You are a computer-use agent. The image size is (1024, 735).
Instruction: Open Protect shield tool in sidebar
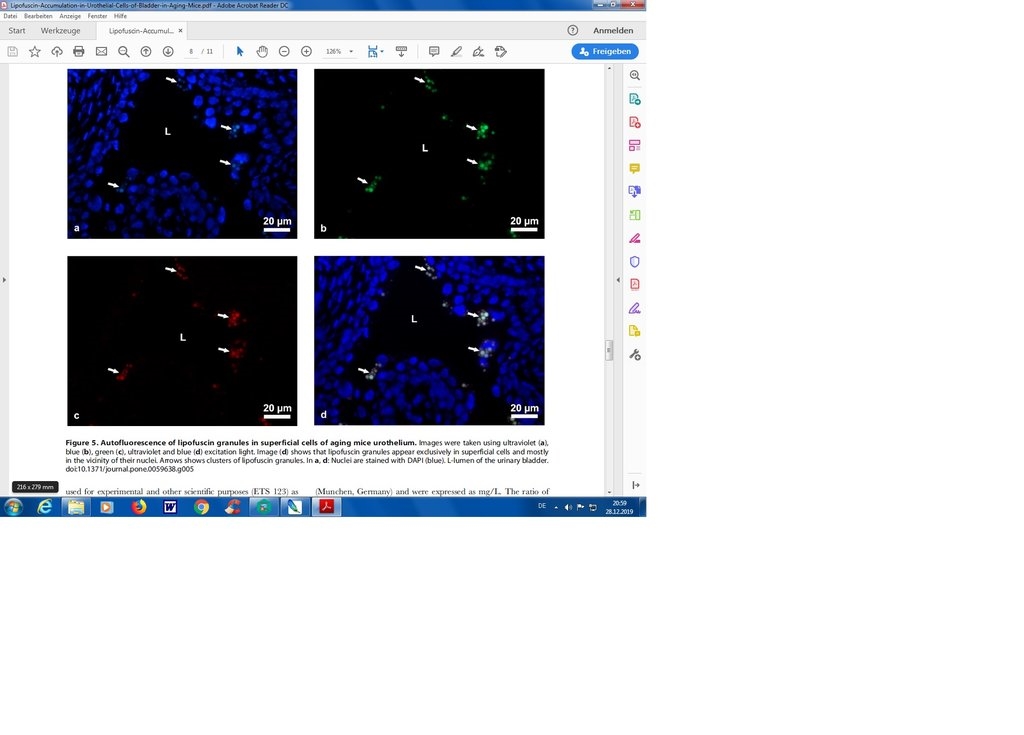[634, 262]
